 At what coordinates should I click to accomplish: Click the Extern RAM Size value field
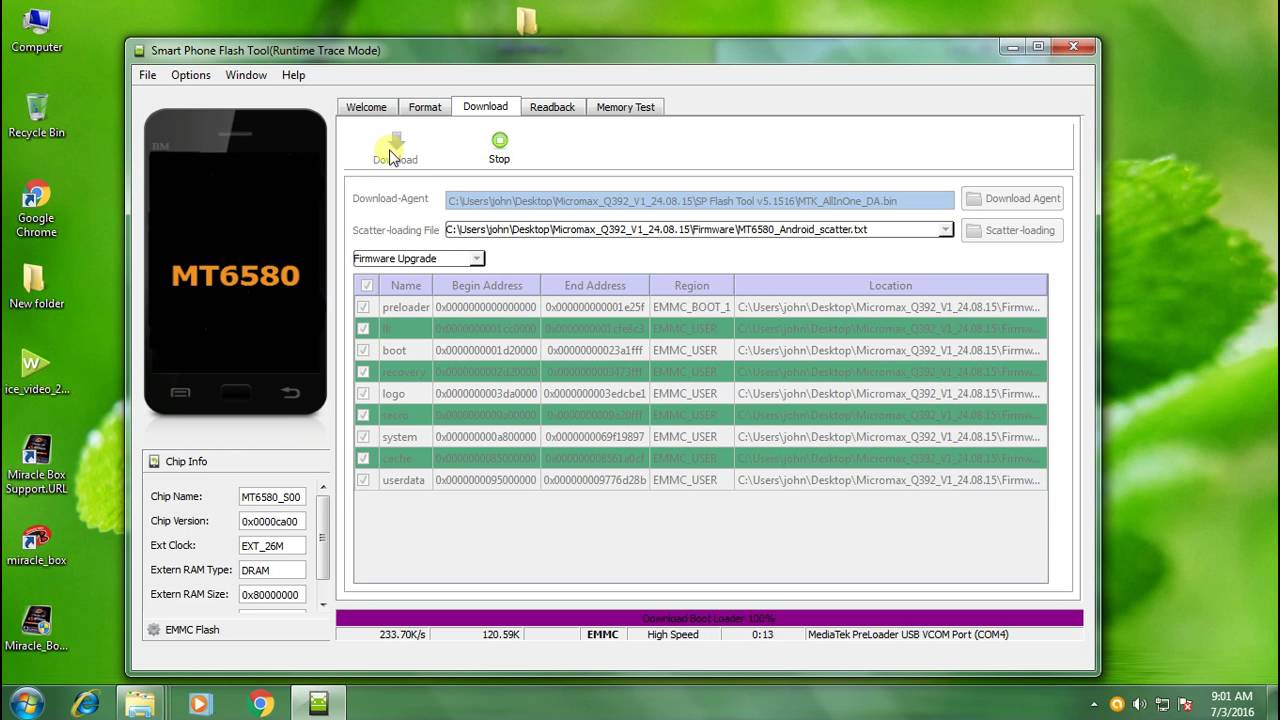point(272,595)
